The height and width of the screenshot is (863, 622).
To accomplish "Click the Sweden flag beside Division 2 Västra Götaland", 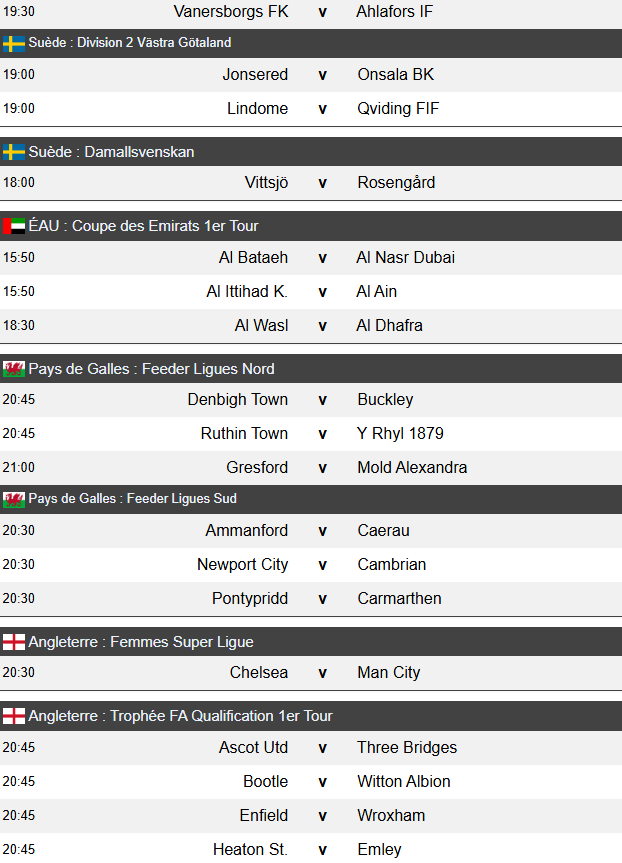I will tap(14, 43).
